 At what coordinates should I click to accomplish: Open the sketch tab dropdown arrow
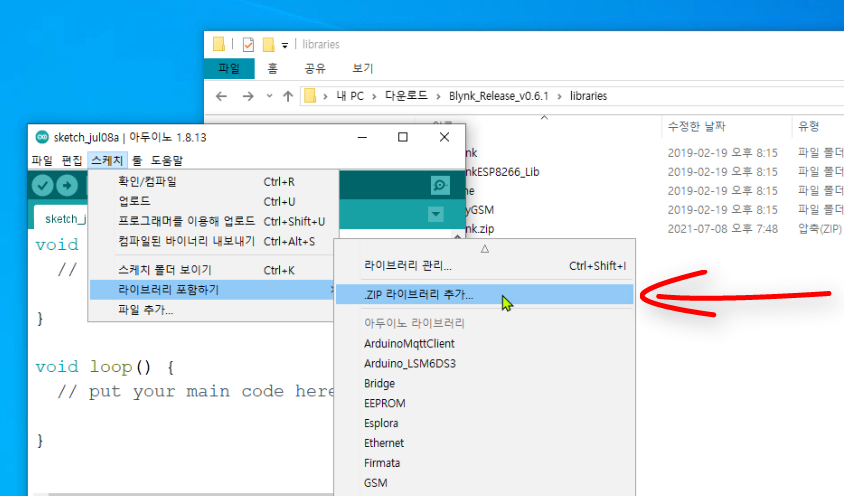436,214
